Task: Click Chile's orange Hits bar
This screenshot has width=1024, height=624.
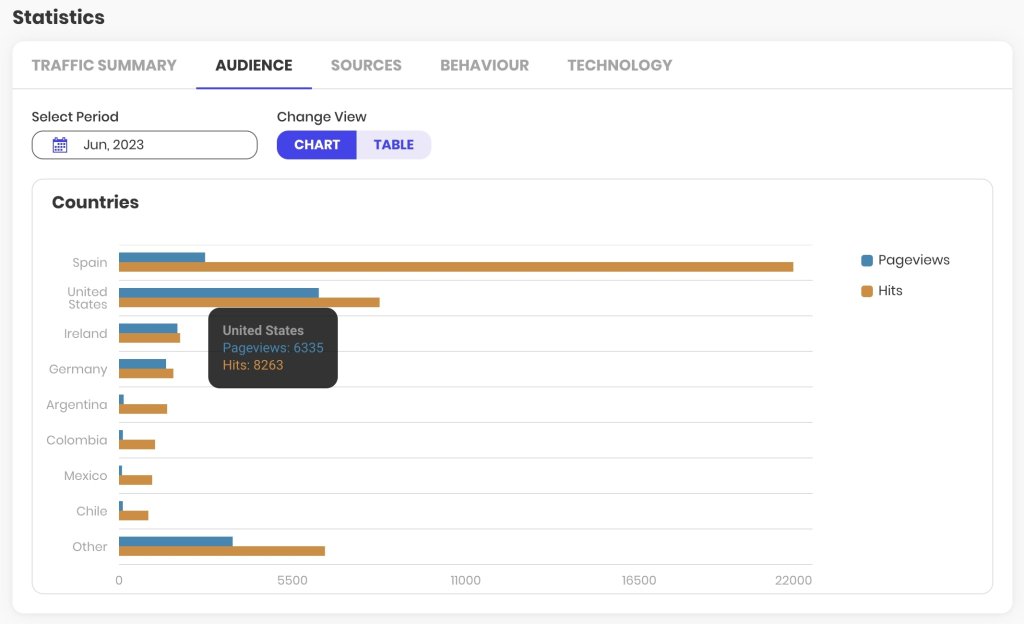Action: click(134, 516)
